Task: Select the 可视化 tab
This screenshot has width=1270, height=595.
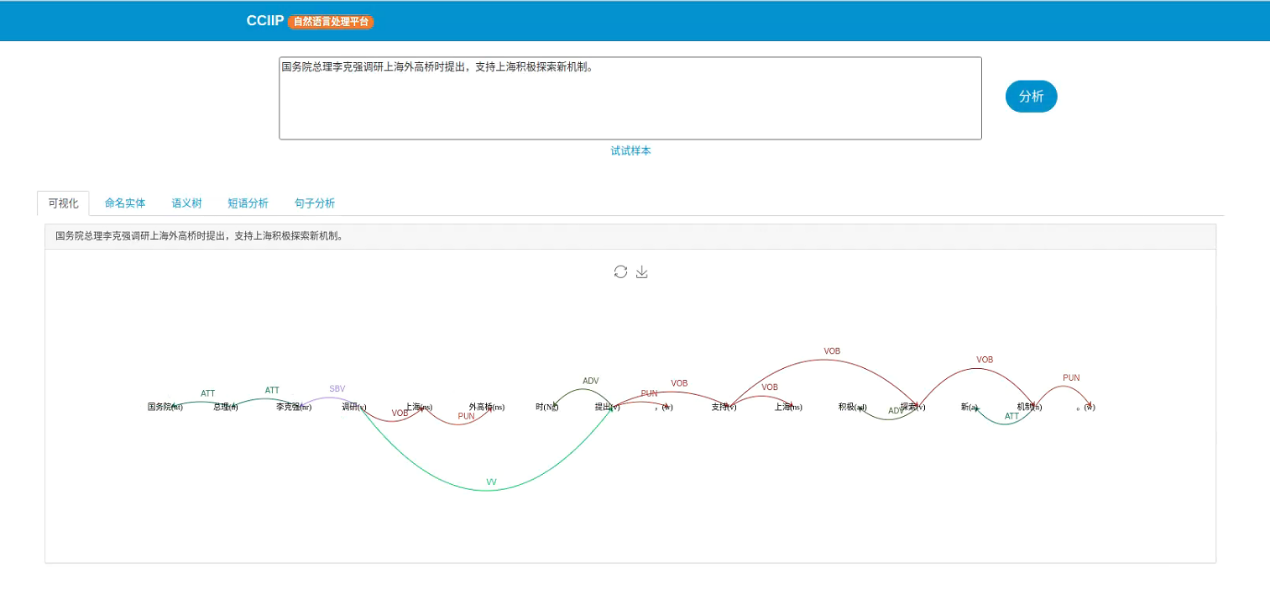Action: tap(63, 203)
